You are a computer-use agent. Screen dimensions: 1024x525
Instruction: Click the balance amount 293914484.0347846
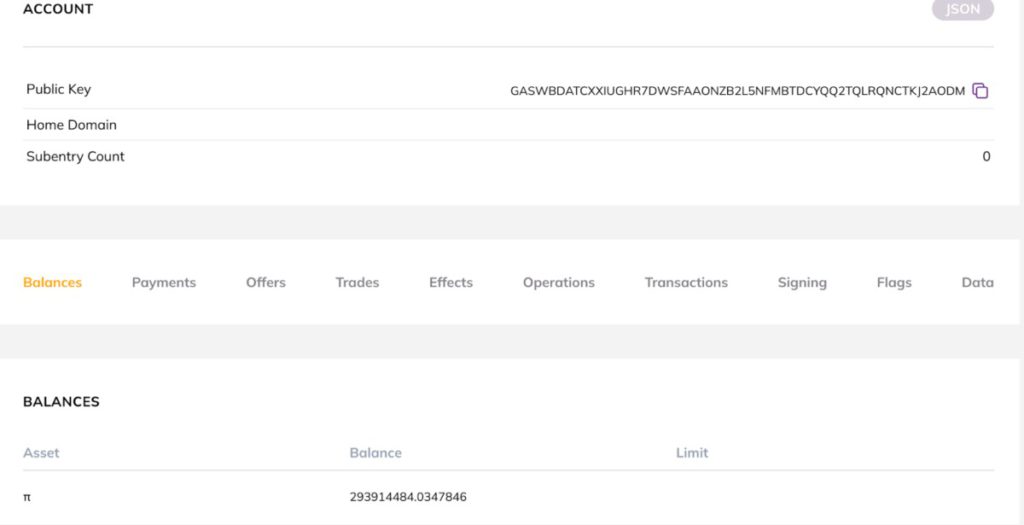click(x=408, y=497)
